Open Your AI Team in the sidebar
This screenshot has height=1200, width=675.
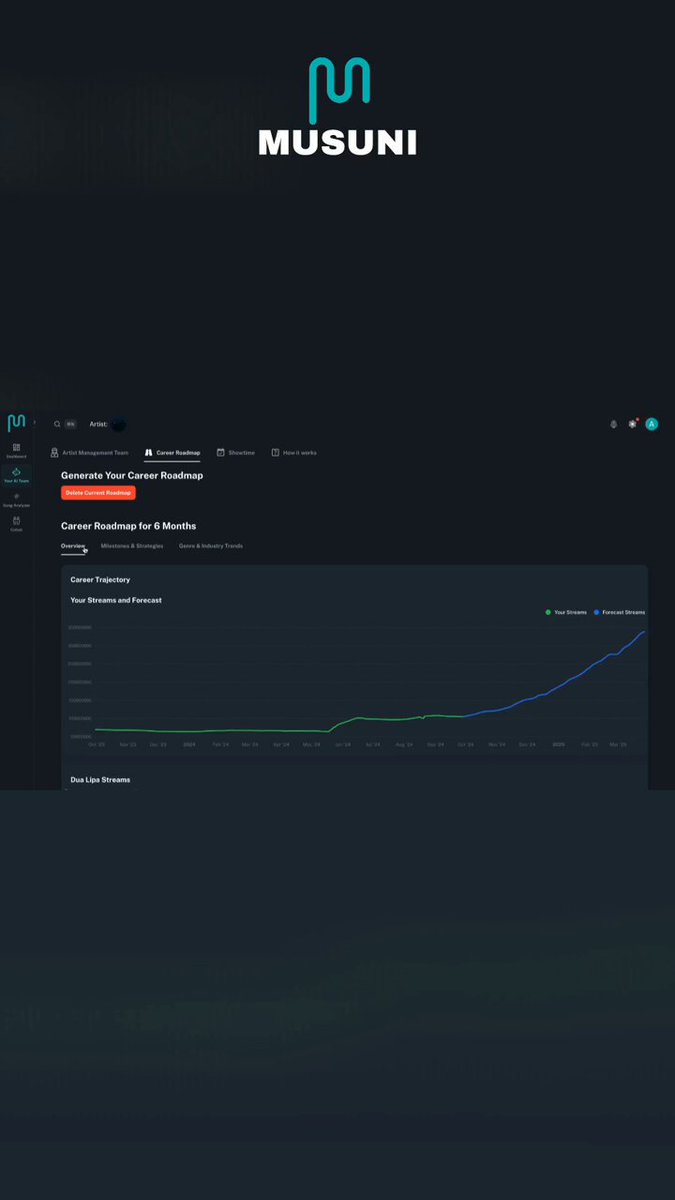point(16,475)
